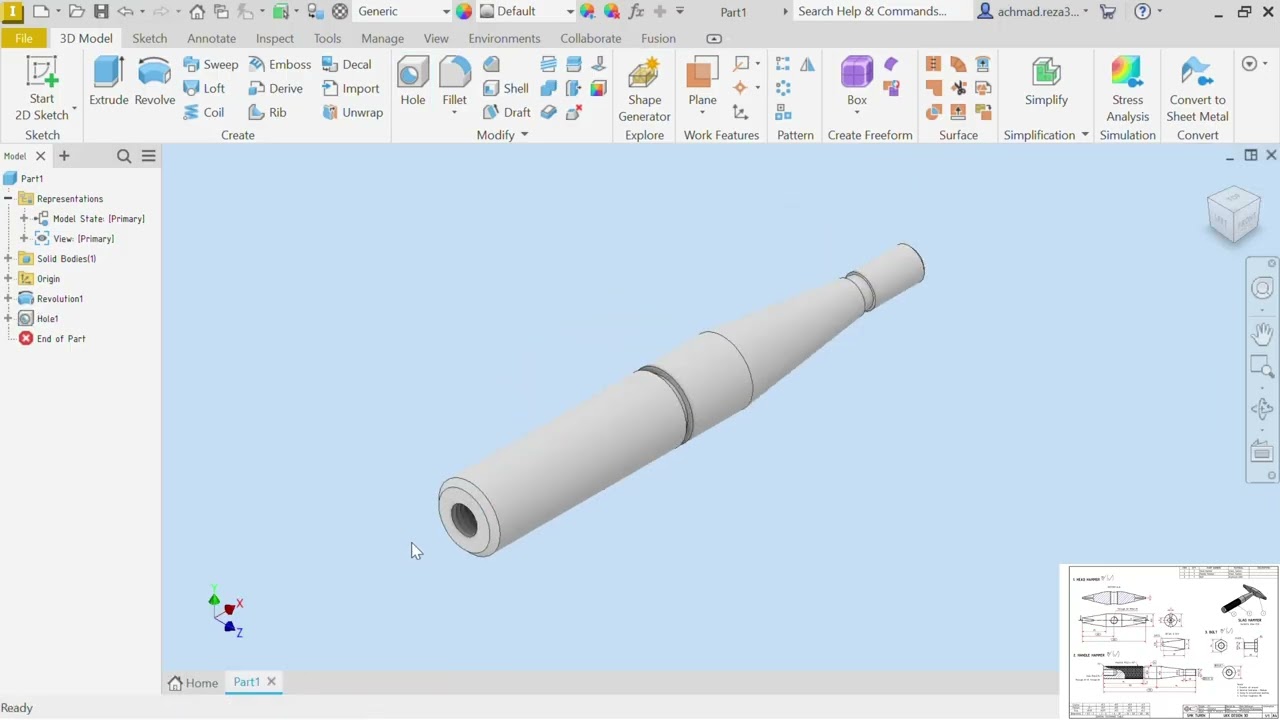Switch to the Inspect tab
The height and width of the screenshot is (720, 1280).
[275, 38]
